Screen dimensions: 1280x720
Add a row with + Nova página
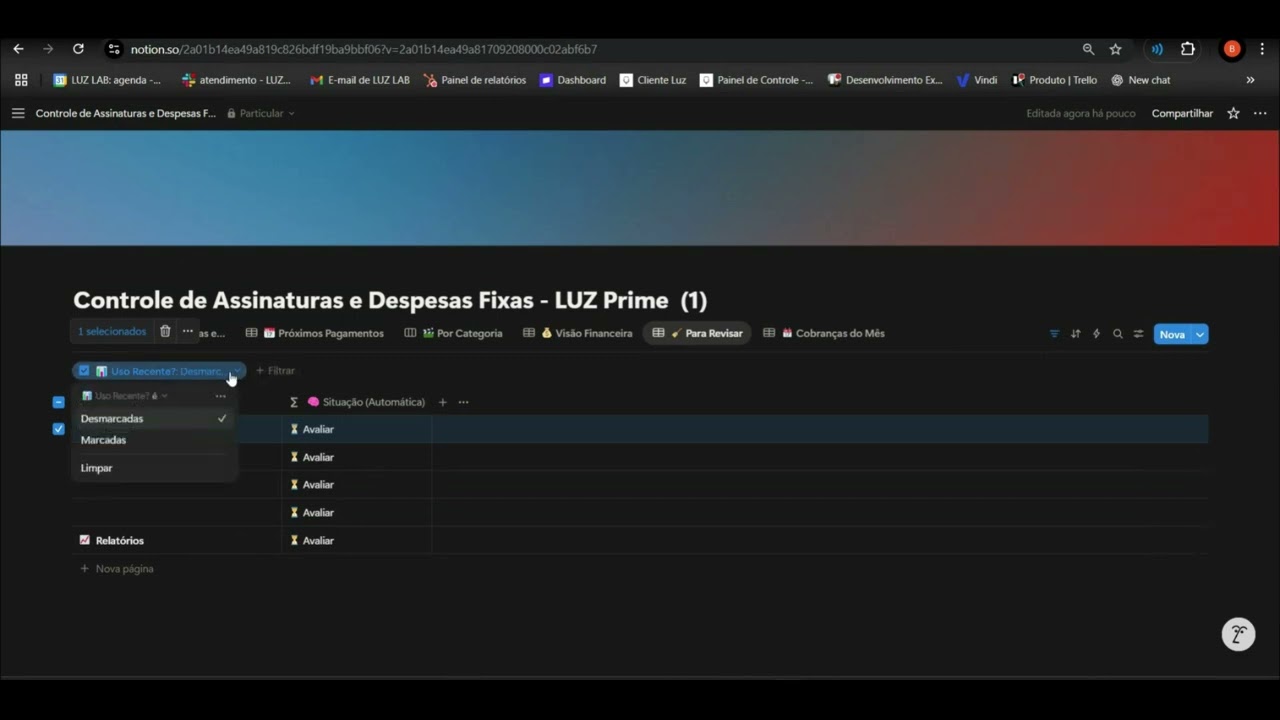117,569
